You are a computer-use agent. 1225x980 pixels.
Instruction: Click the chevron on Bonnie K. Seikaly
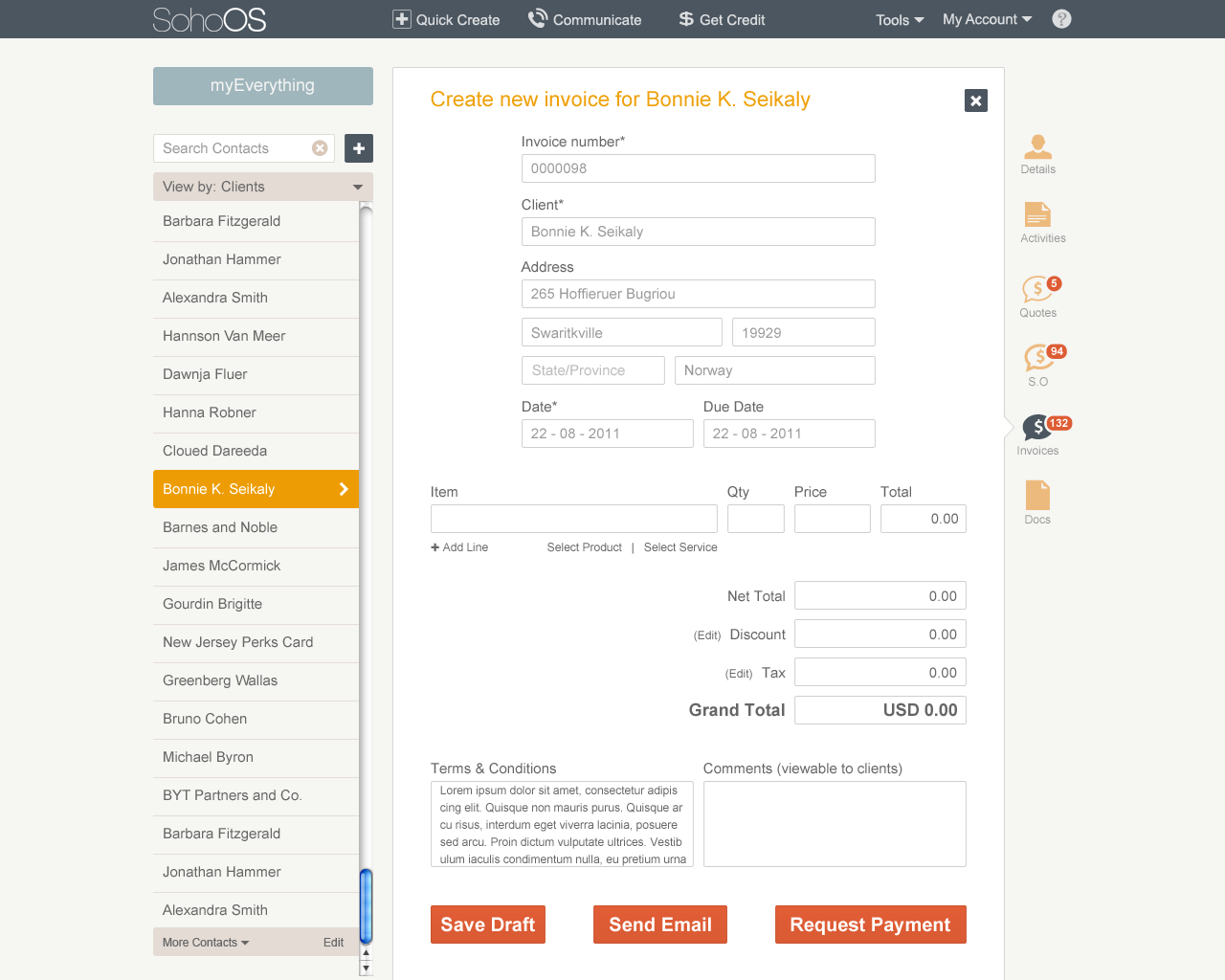point(344,489)
